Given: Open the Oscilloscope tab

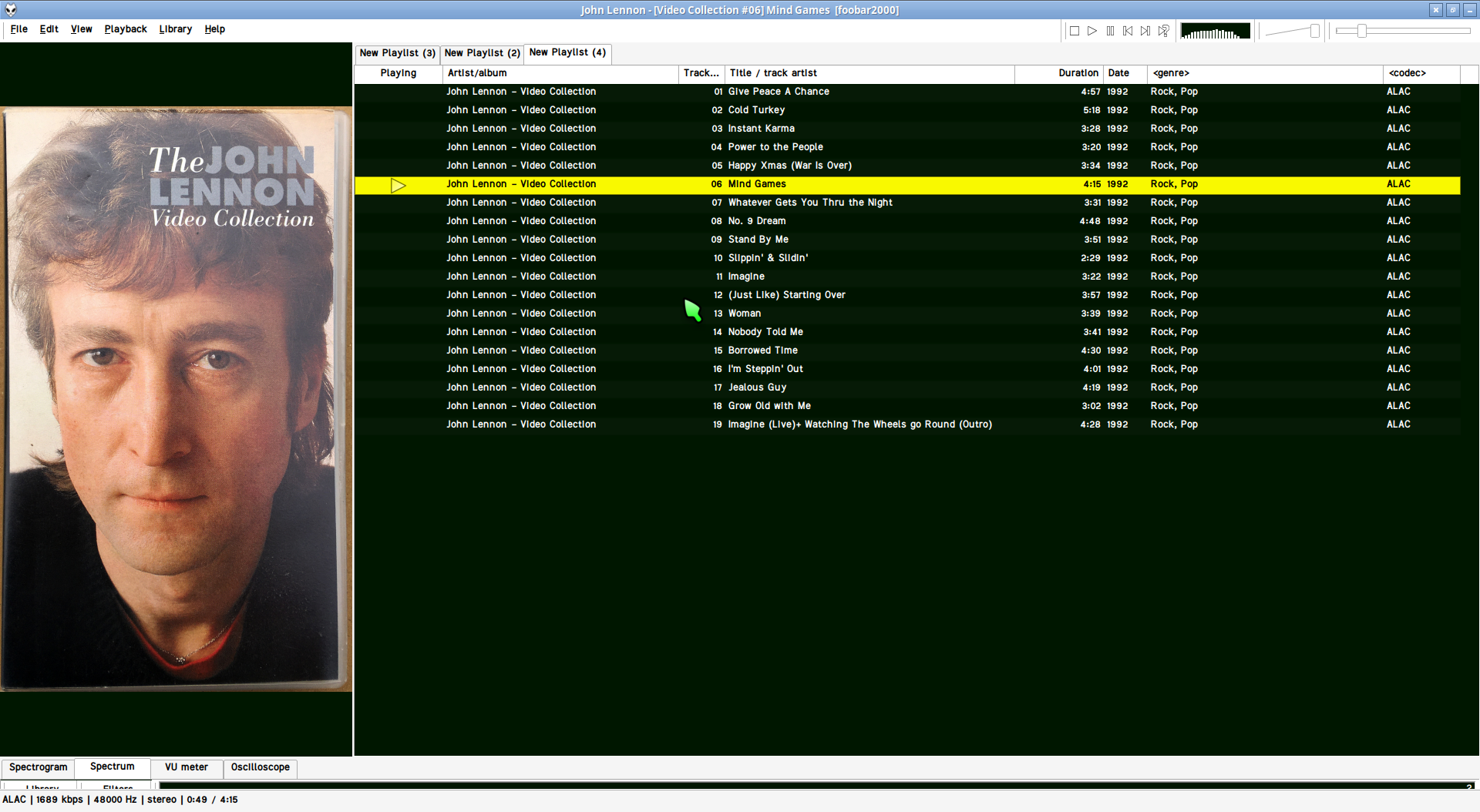Looking at the screenshot, I should [261, 767].
